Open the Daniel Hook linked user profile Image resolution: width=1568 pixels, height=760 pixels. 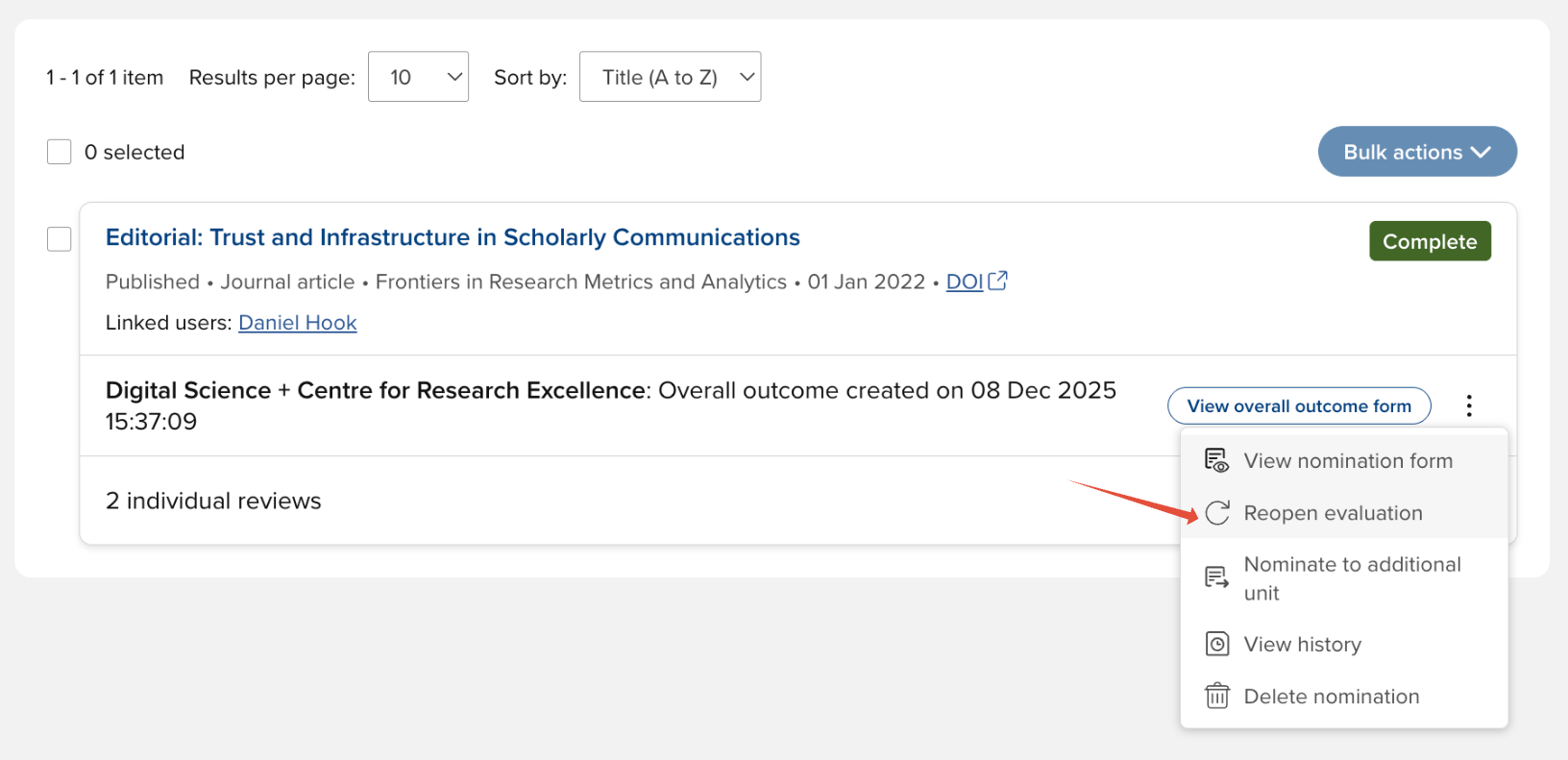(x=297, y=323)
